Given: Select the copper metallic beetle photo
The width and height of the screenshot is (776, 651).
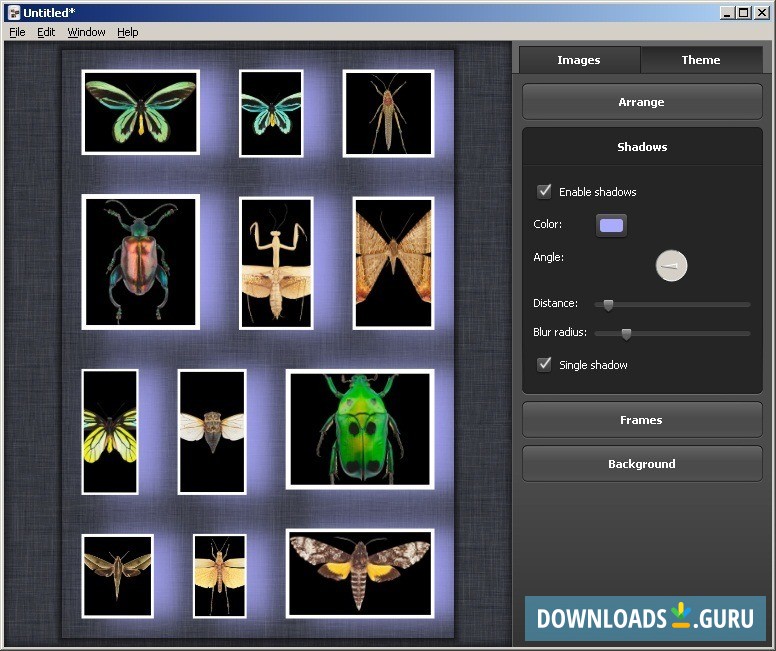Looking at the screenshot, I should click(x=140, y=262).
